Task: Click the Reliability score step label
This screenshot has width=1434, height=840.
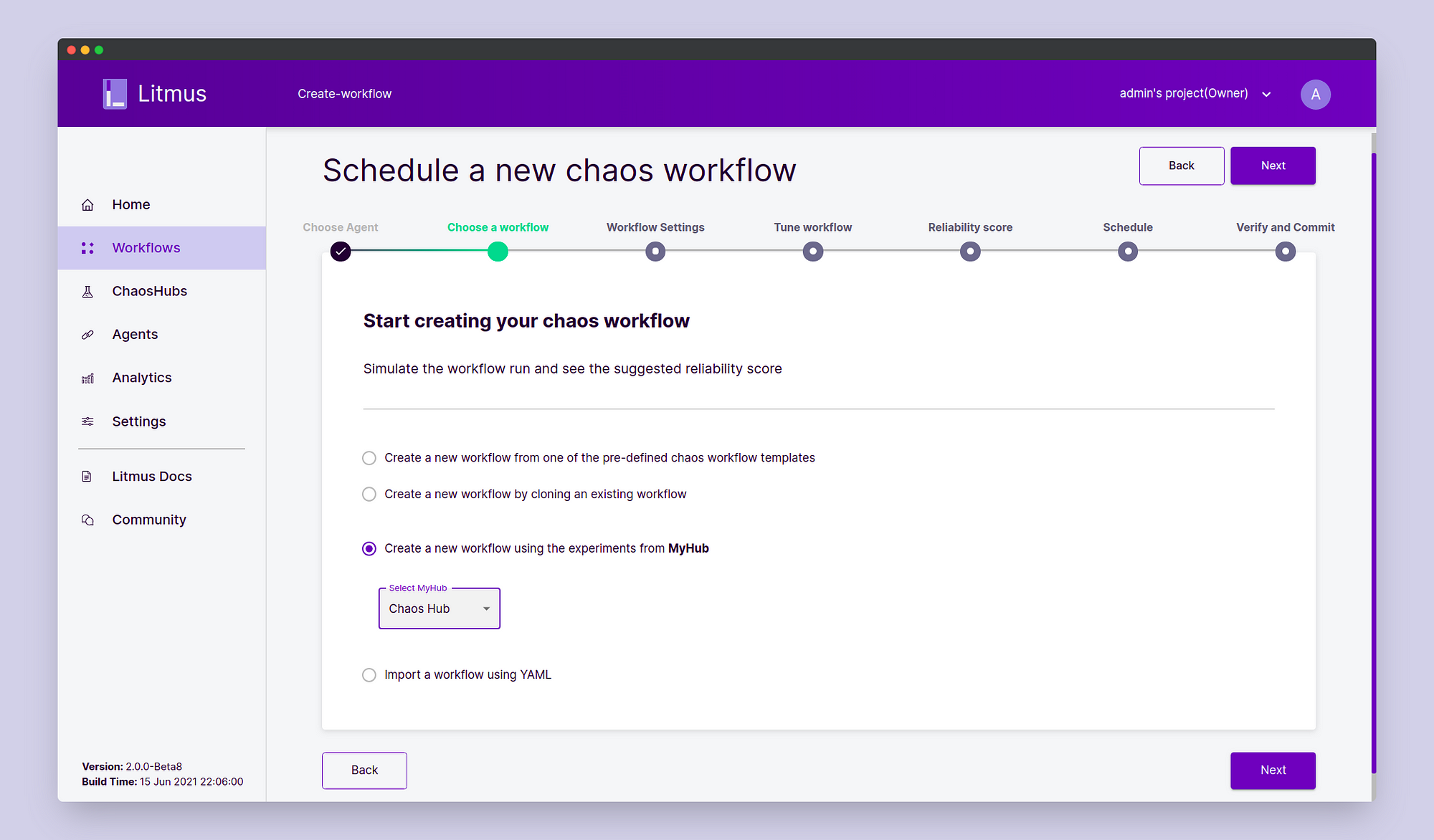Action: (970, 227)
